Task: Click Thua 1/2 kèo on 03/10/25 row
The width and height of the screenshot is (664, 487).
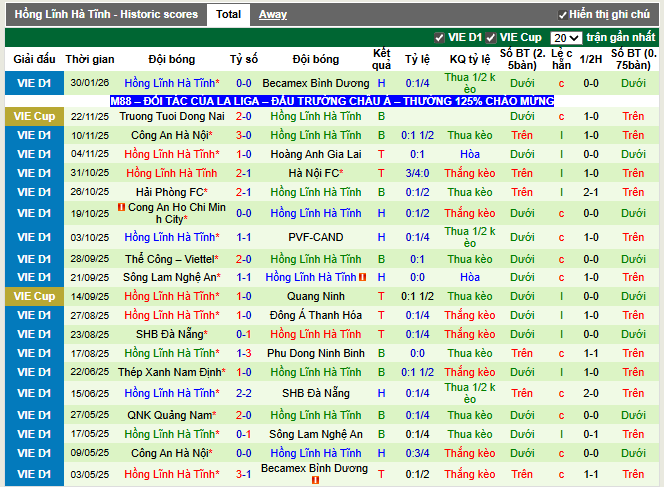Action: tap(470, 237)
